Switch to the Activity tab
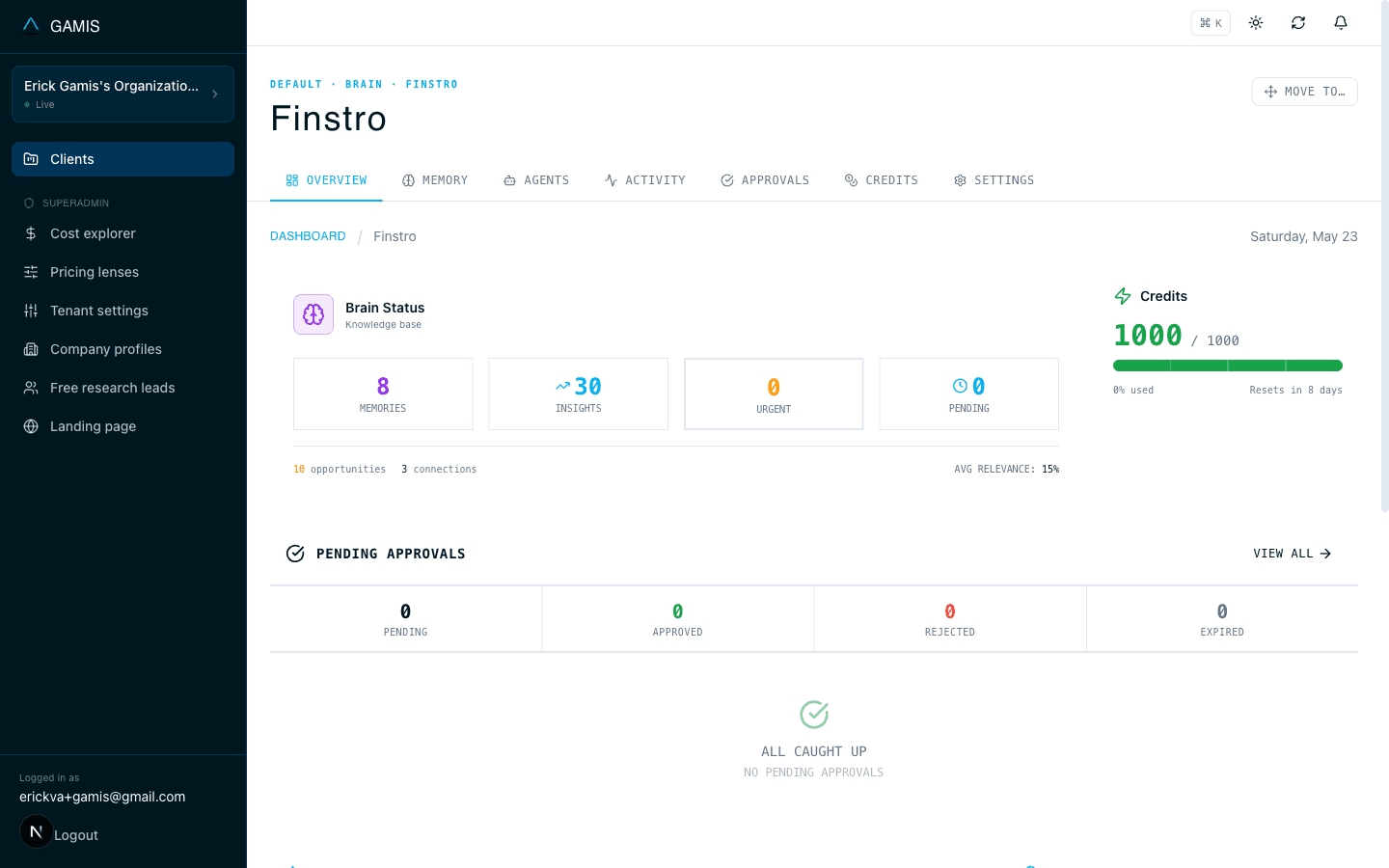The width and height of the screenshot is (1389, 868). tap(644, 180)
